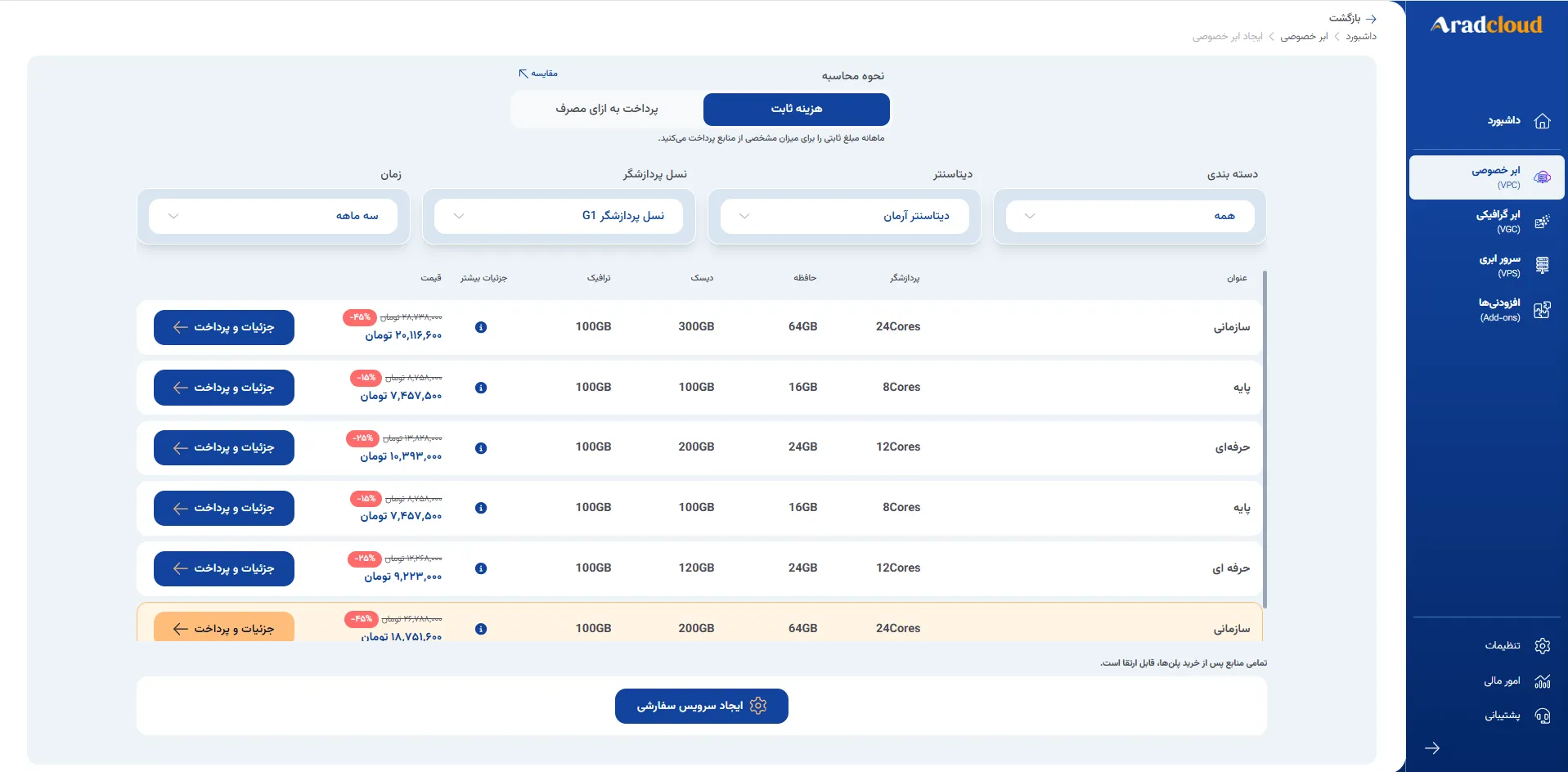Screen dimensions: 1568x772
Task: Click the امور مالی sidebar menu label
Action: pyautogui.click(x=1502, y=680)
